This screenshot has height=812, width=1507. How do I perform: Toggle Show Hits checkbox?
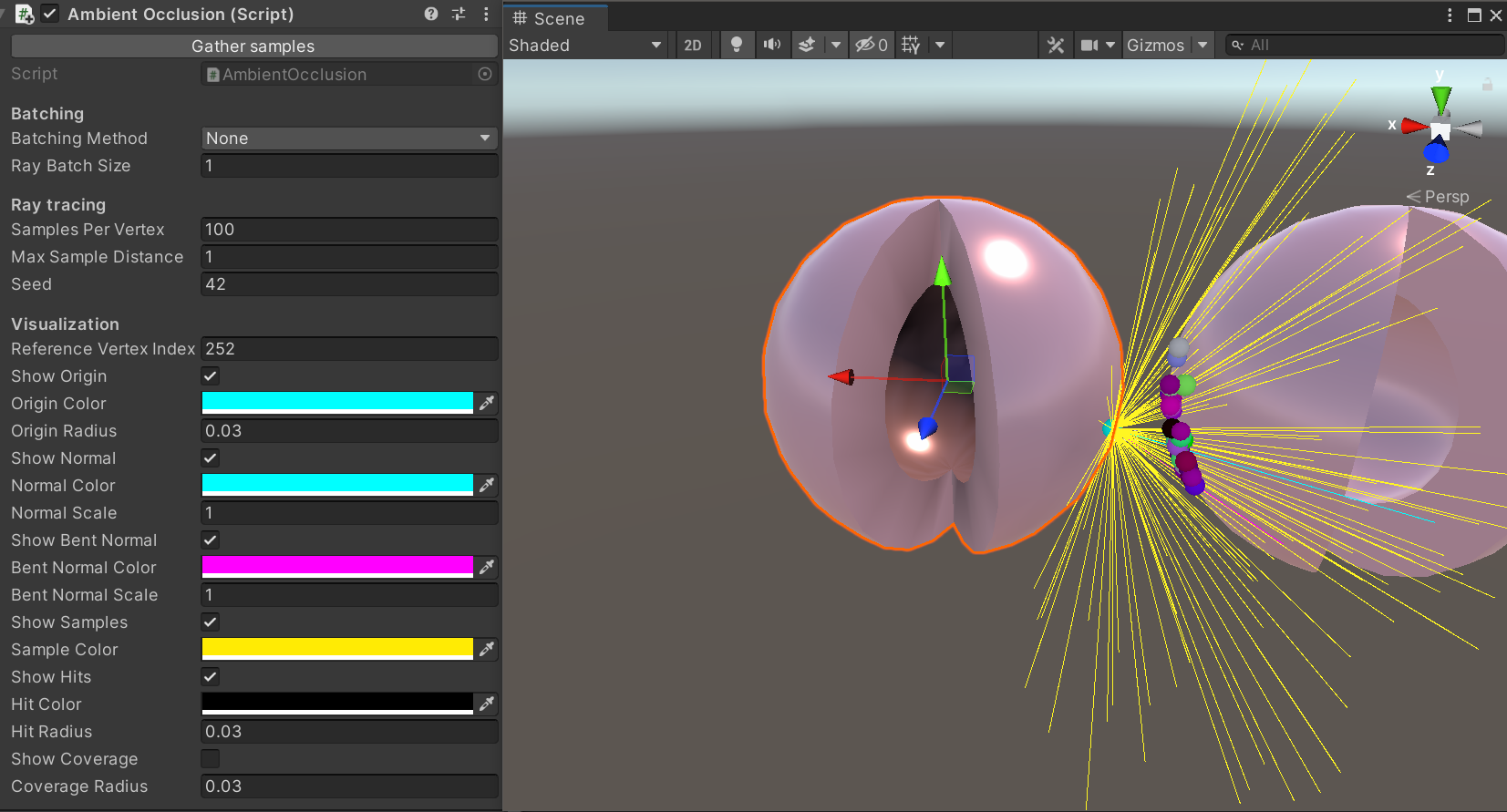point(211,676)
